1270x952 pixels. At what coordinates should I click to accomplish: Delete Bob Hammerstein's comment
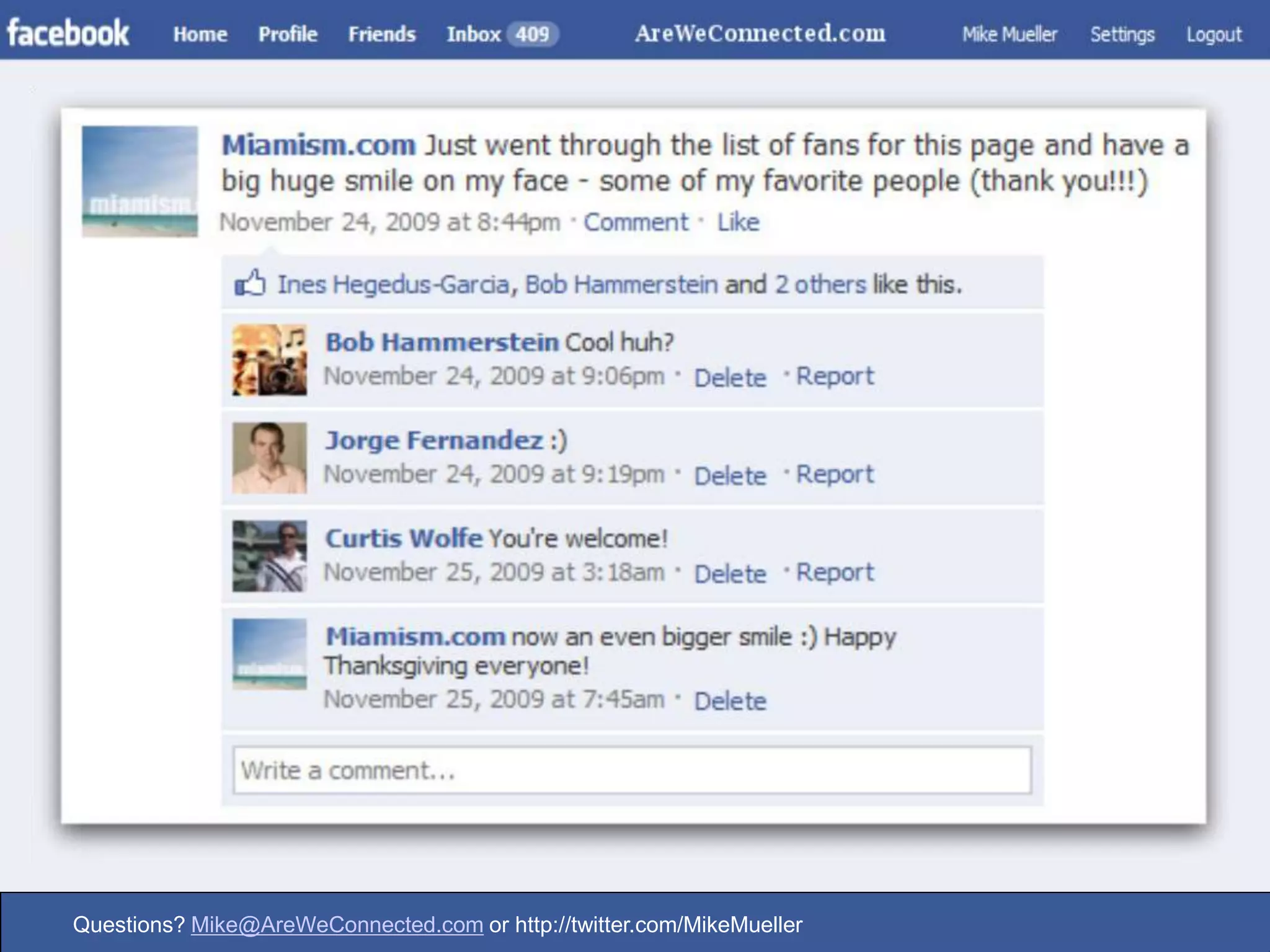click(x=730, y=377)
